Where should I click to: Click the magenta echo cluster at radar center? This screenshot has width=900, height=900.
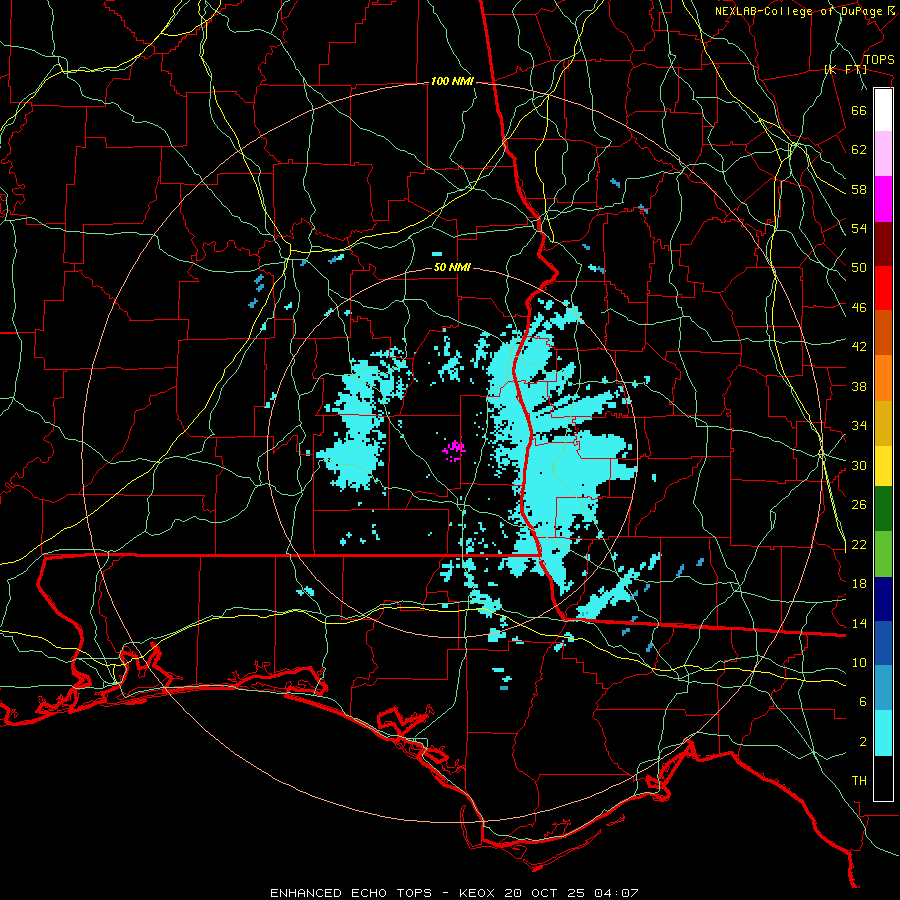tap(454, 449)
